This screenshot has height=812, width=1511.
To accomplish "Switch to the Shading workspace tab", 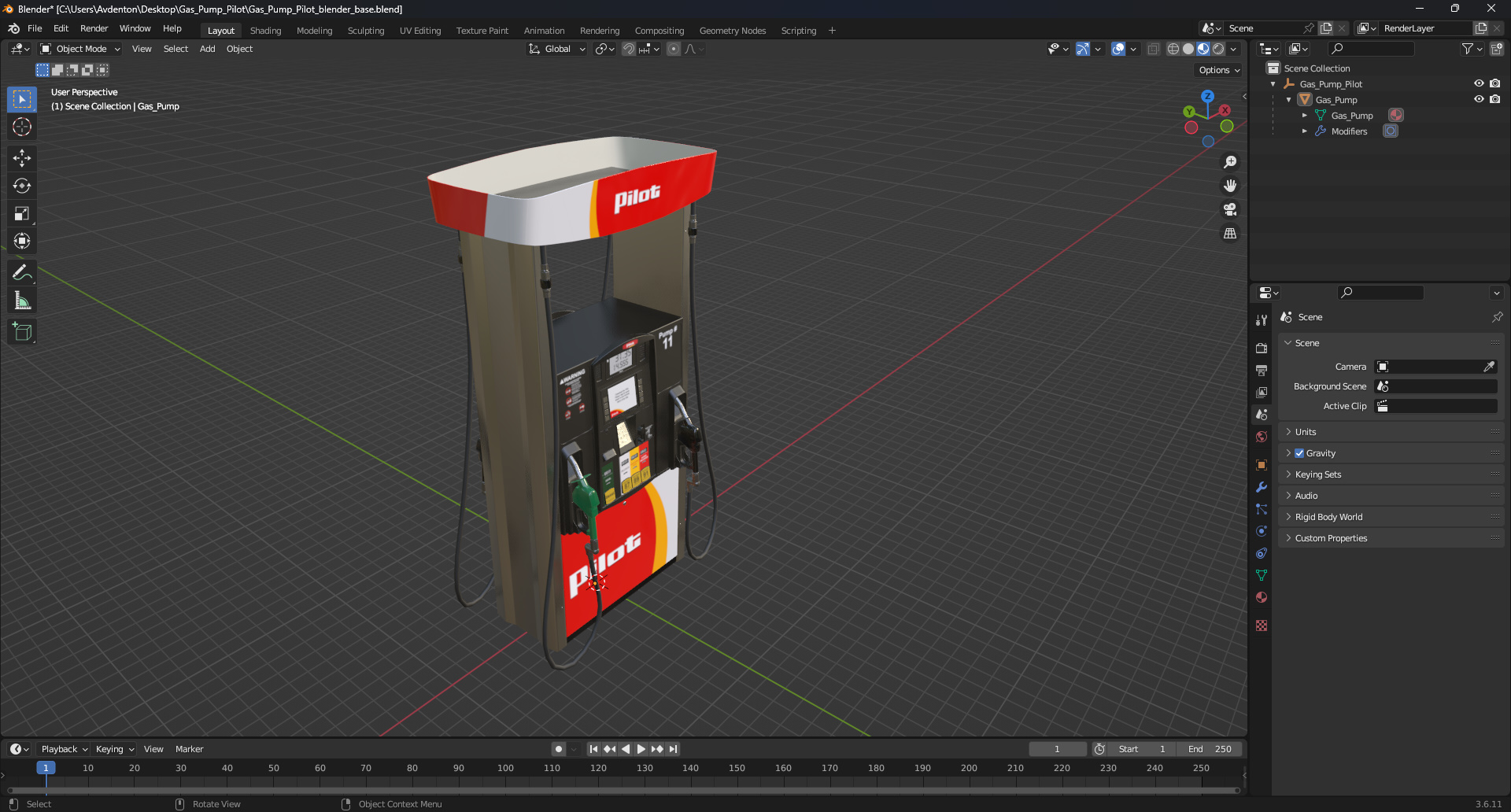I will point(265,31).
